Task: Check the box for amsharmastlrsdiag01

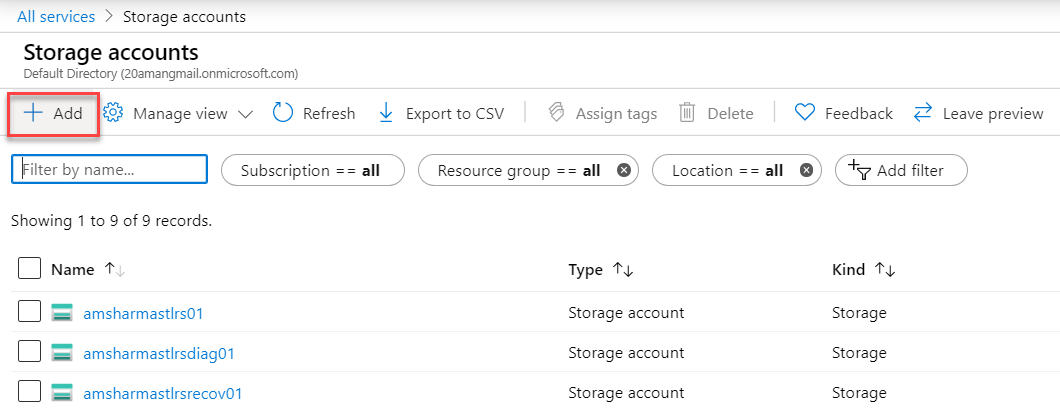Action: [x=29, y=352]
